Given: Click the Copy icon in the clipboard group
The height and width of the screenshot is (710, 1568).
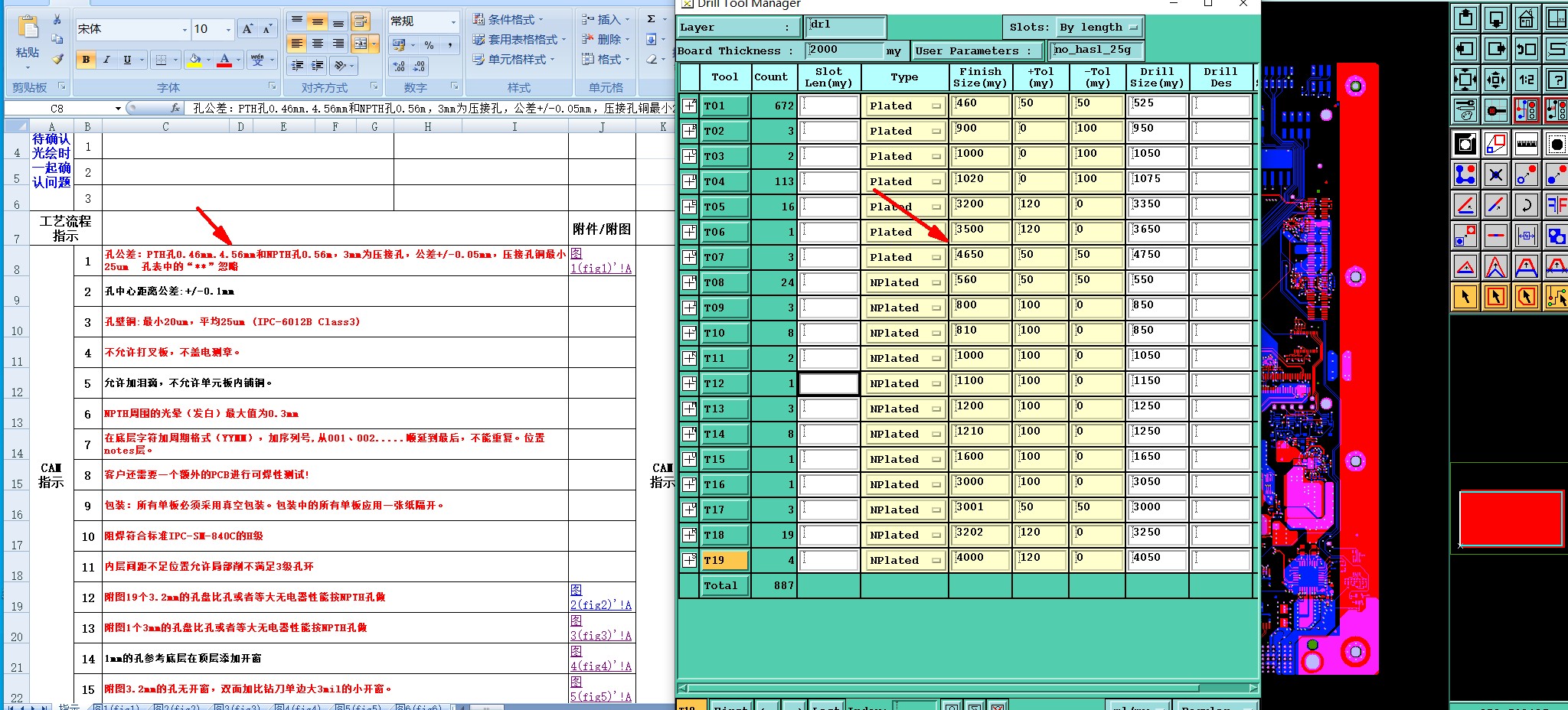Looking at the screenshot, I should point(57,39).
